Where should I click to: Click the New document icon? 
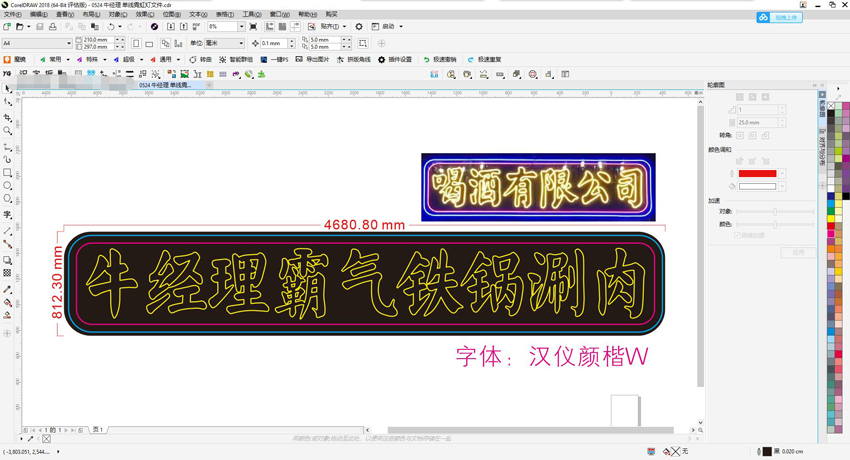[7, 27]
